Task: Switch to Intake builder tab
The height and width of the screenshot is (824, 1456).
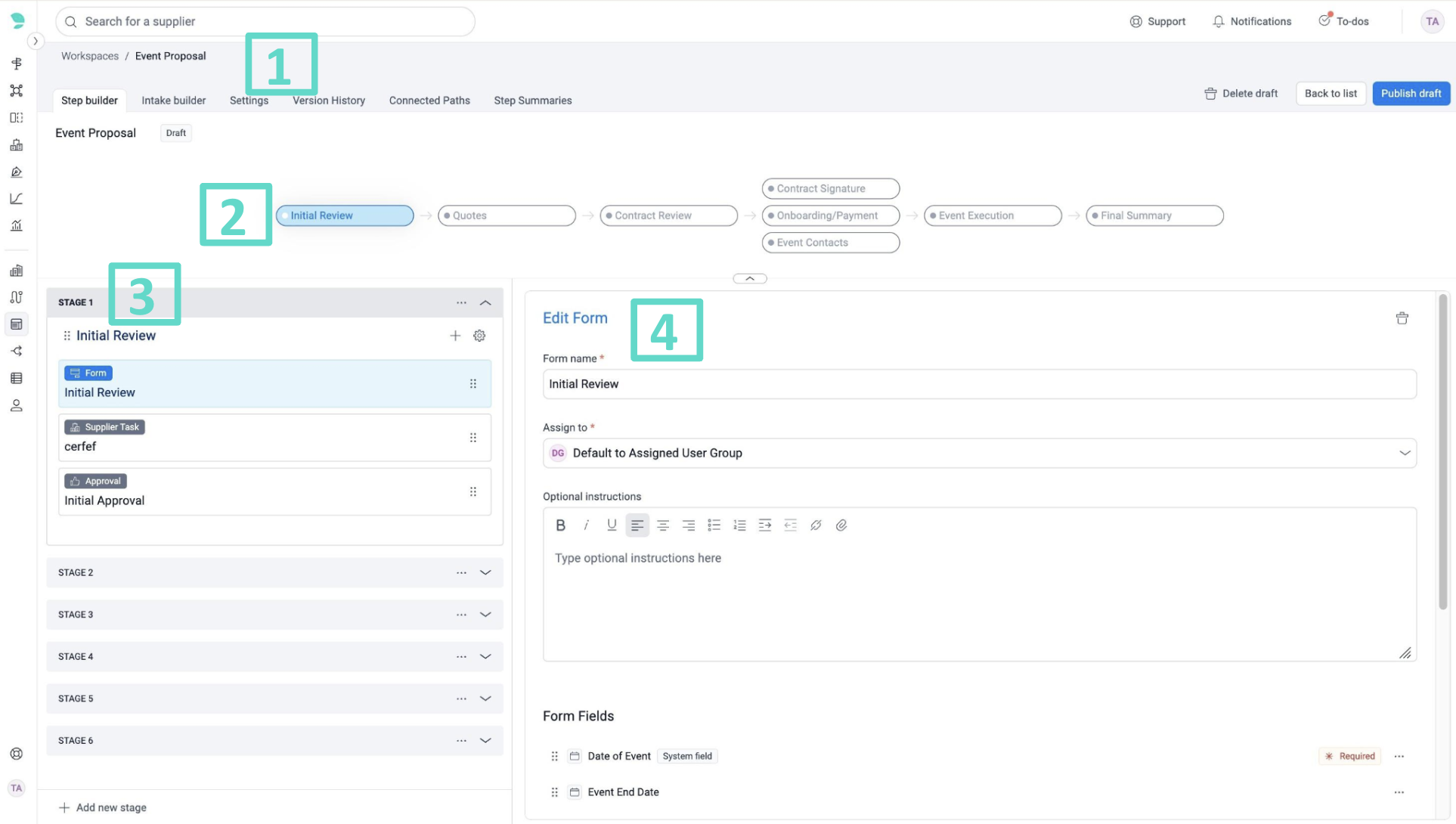Action: [x=173, y=101]
